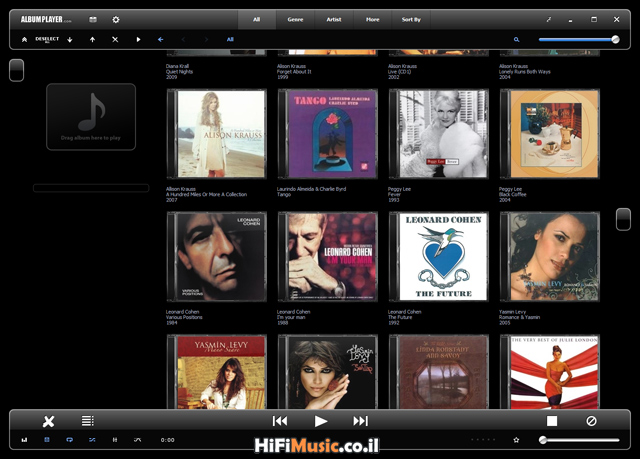Click the empty progress bar under the drop box
The height and width of the screenshot is (459, 640).
coord(91,188)
